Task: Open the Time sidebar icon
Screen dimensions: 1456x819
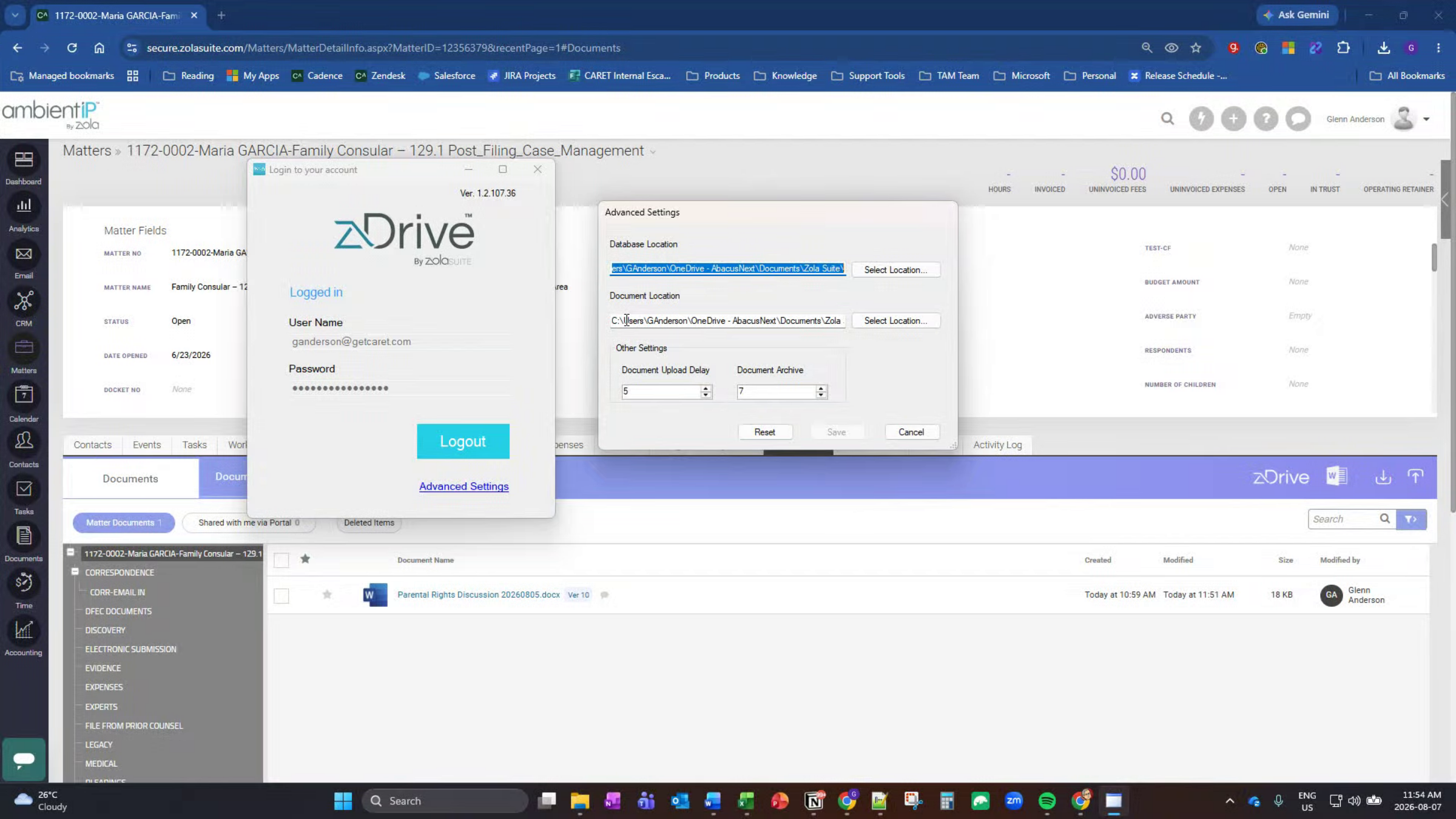Action: 24,583
